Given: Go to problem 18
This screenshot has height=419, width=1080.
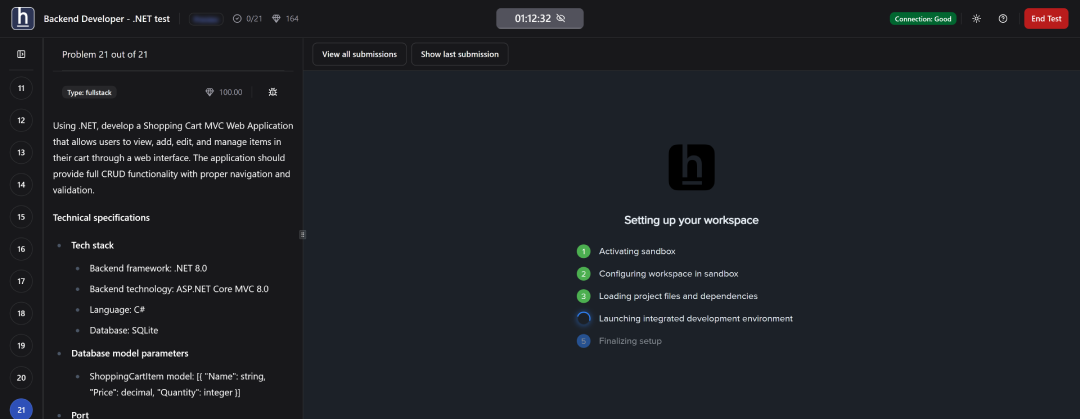Looking at the screenshot, I should [x=21, y=314].
